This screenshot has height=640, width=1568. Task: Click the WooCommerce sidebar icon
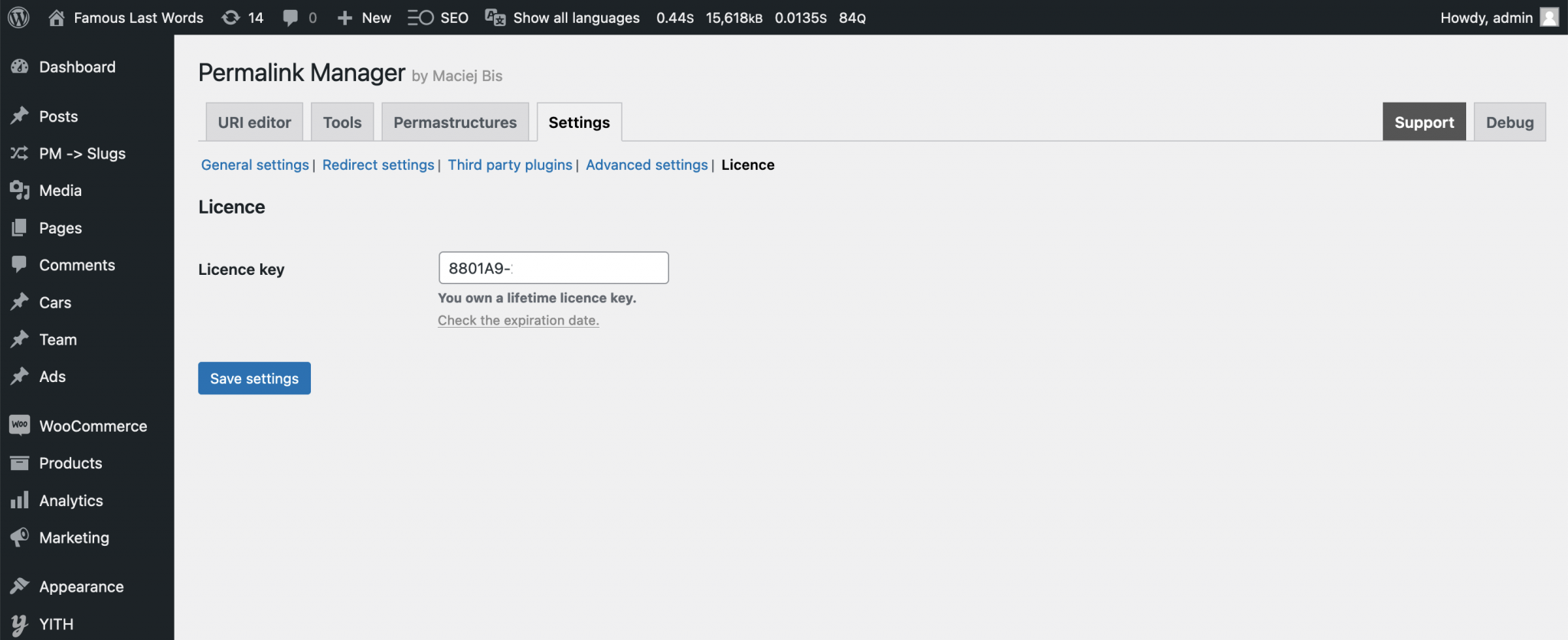tap(20, 426)
